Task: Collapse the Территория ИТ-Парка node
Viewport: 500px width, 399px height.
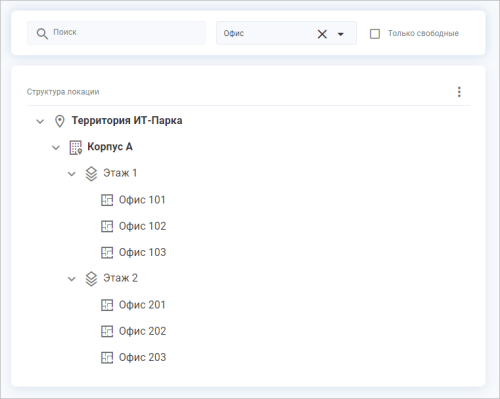Action: [x=40, y=121]
